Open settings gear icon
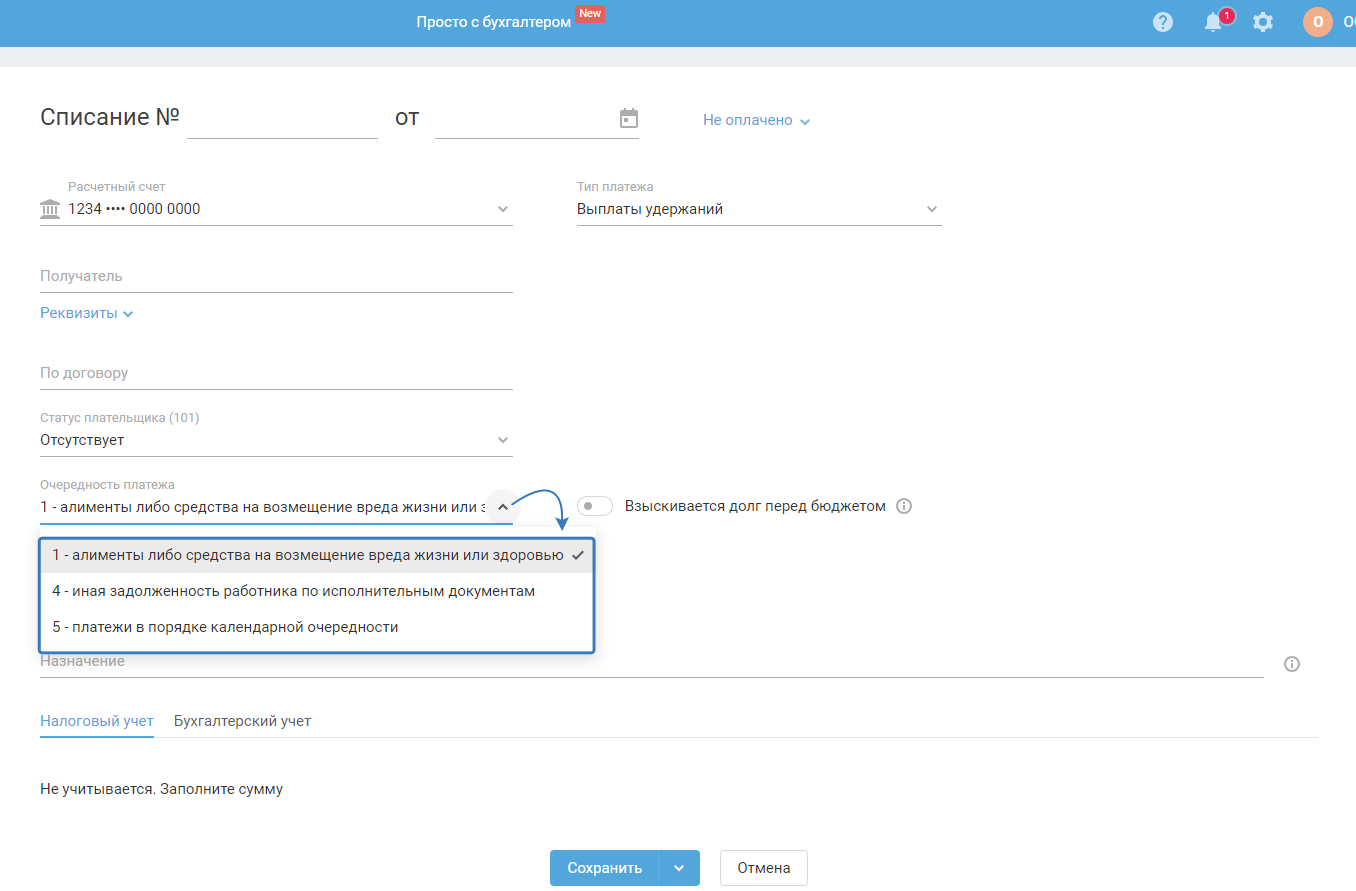The height and width of the screenshot is (891, 1356). pos(1263,22)
